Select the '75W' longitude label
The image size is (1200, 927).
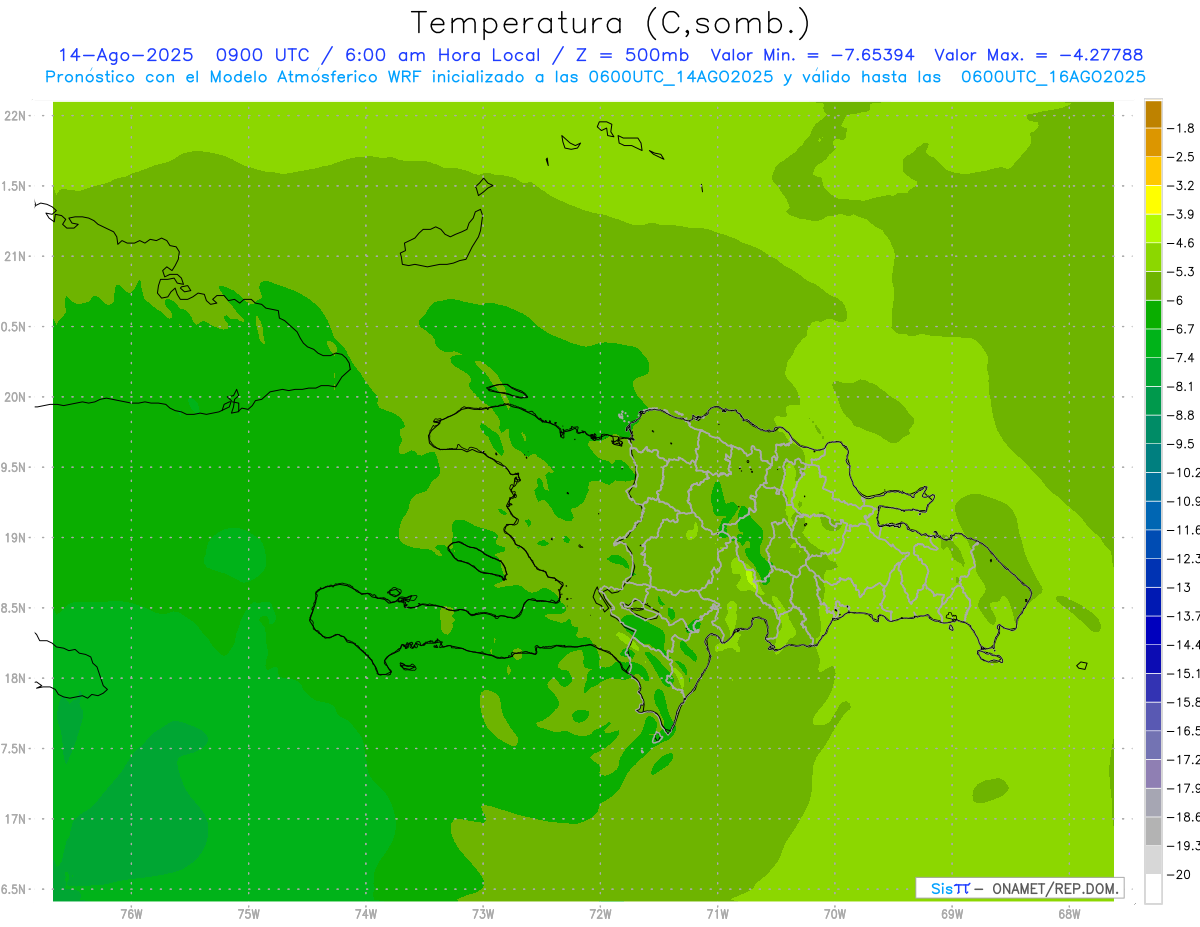(249, 914)
